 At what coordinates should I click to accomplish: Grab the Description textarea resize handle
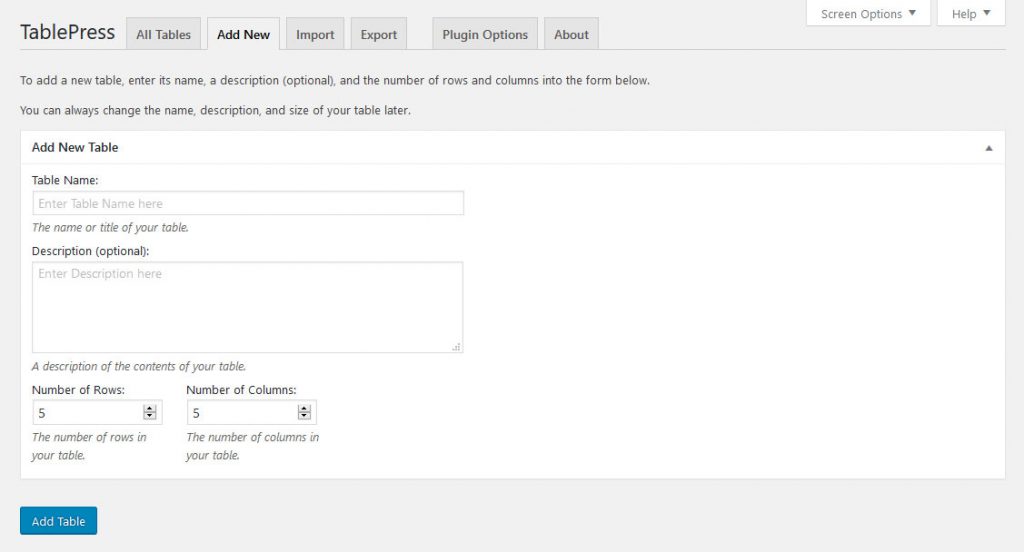pos(457,347)
